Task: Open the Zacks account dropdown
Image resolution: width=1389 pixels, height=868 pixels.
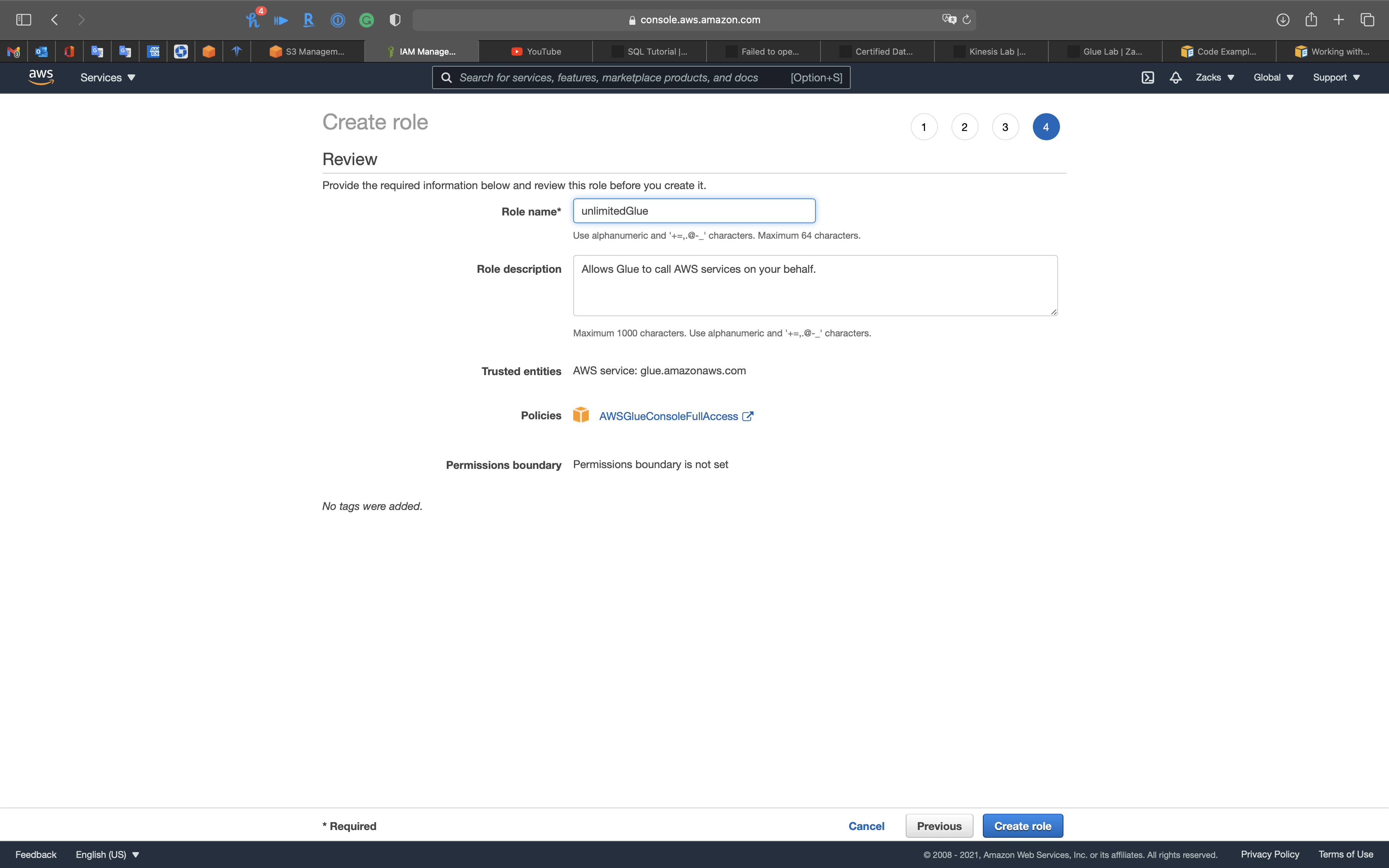Action: click(1215, 77)
